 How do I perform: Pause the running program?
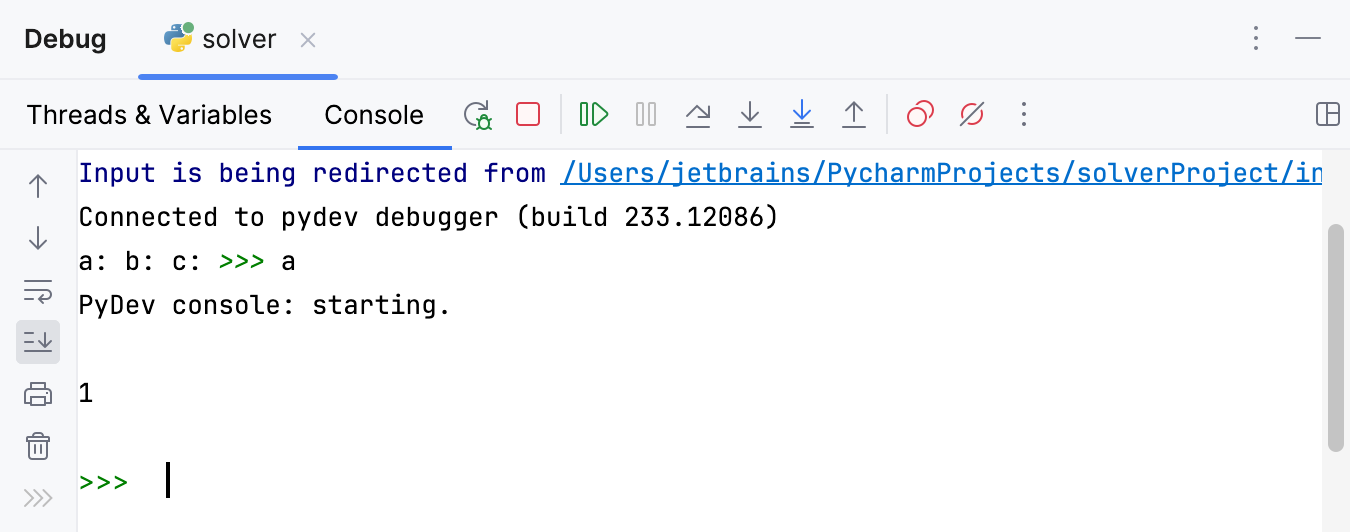click(646, 115)
